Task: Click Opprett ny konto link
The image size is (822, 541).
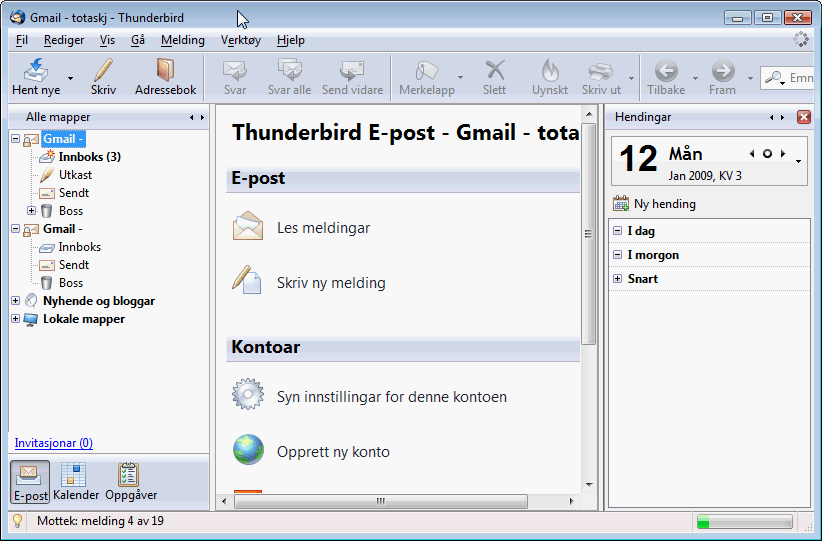Action: (333, 452)
